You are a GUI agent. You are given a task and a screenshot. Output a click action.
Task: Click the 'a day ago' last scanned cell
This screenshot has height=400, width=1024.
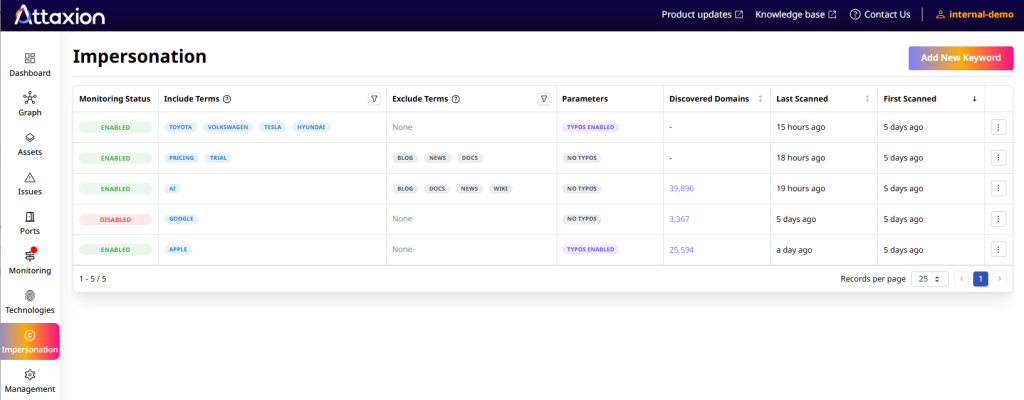point(794,250)
